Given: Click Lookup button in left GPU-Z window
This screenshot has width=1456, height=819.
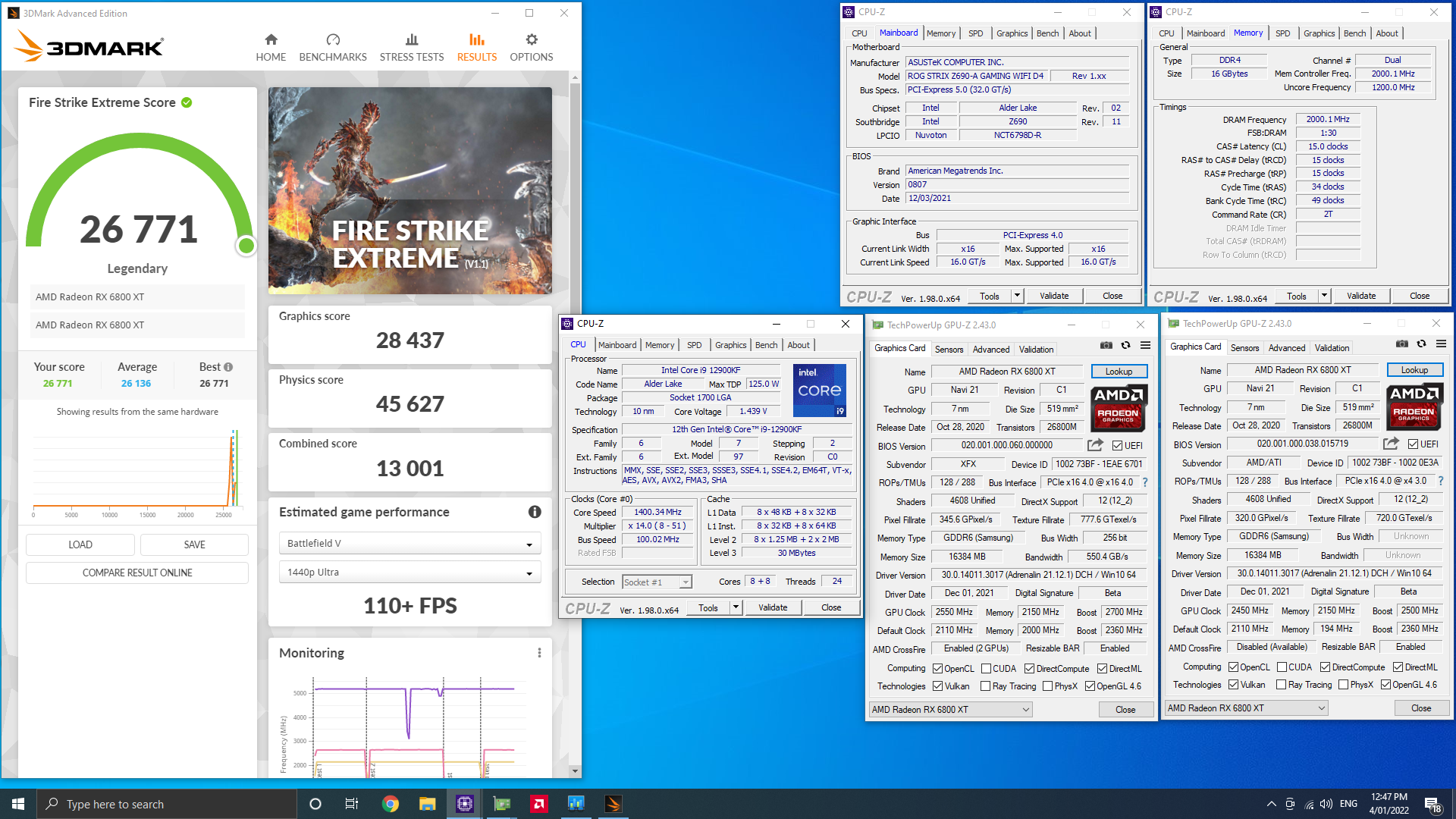Looking at the screenshot, I should [x=1119, y=372].
